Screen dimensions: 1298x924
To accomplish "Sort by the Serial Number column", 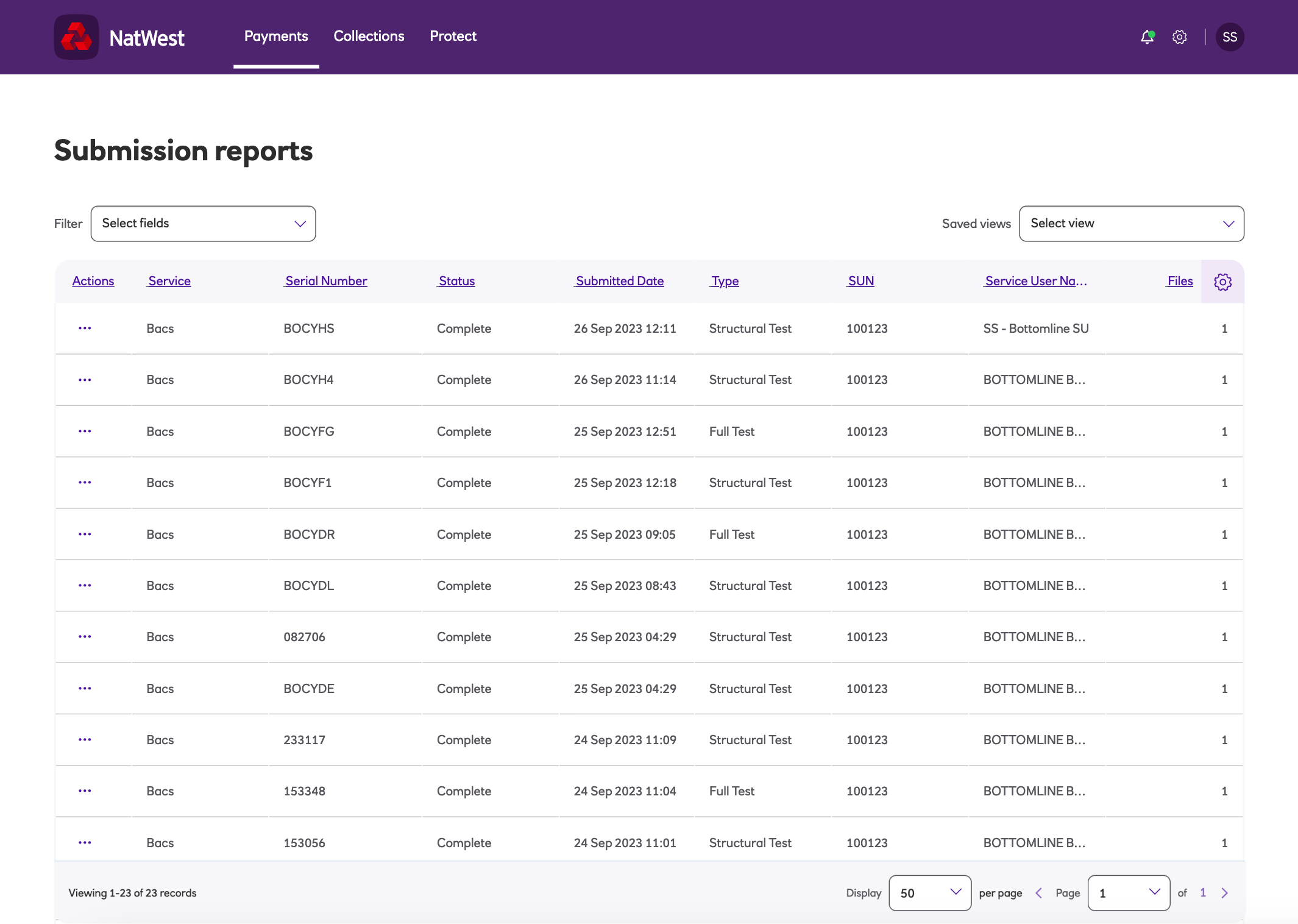I will (x=325, y=281).
